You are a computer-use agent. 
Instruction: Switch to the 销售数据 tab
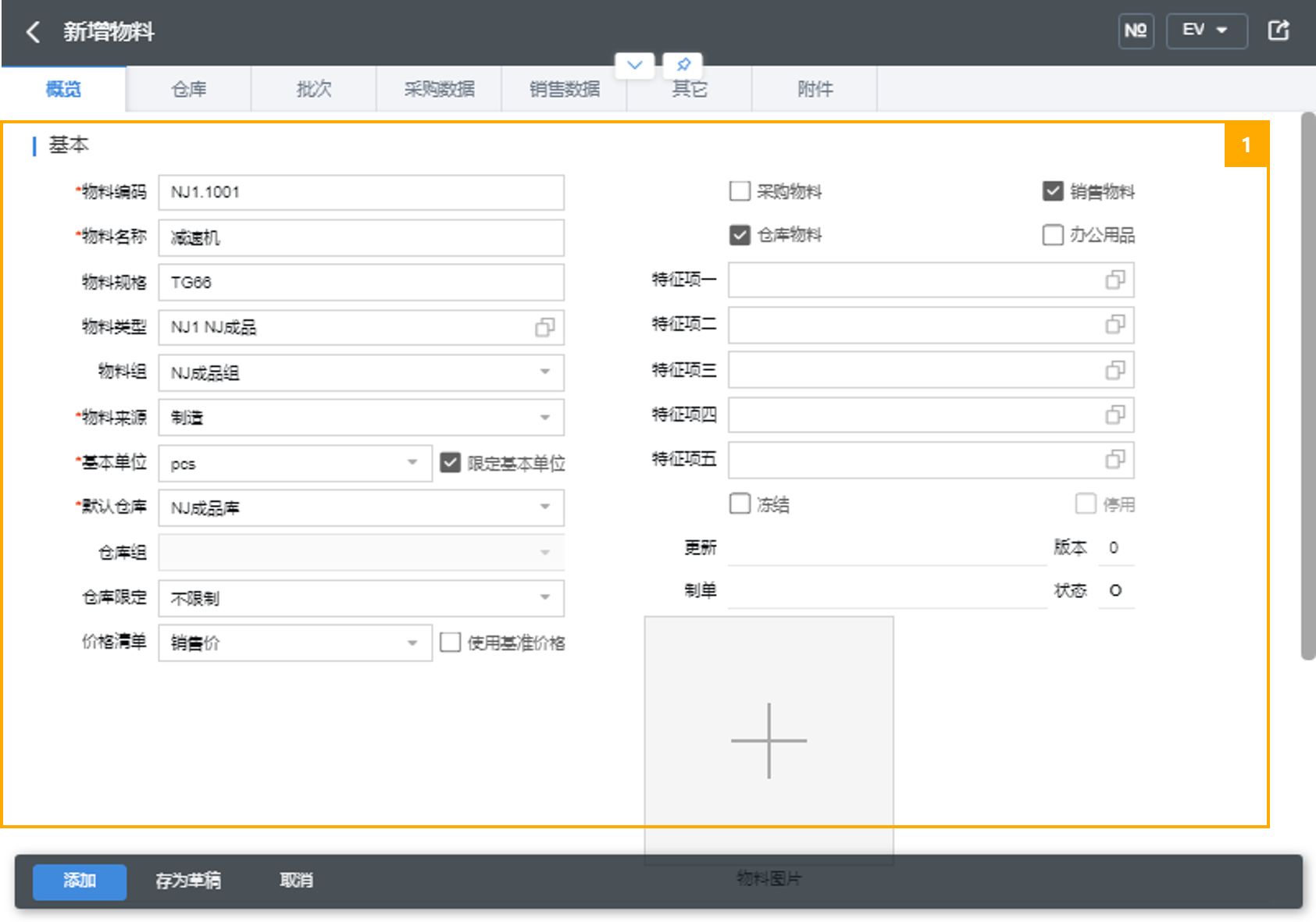pyautogui.click(x=564, y=89)
